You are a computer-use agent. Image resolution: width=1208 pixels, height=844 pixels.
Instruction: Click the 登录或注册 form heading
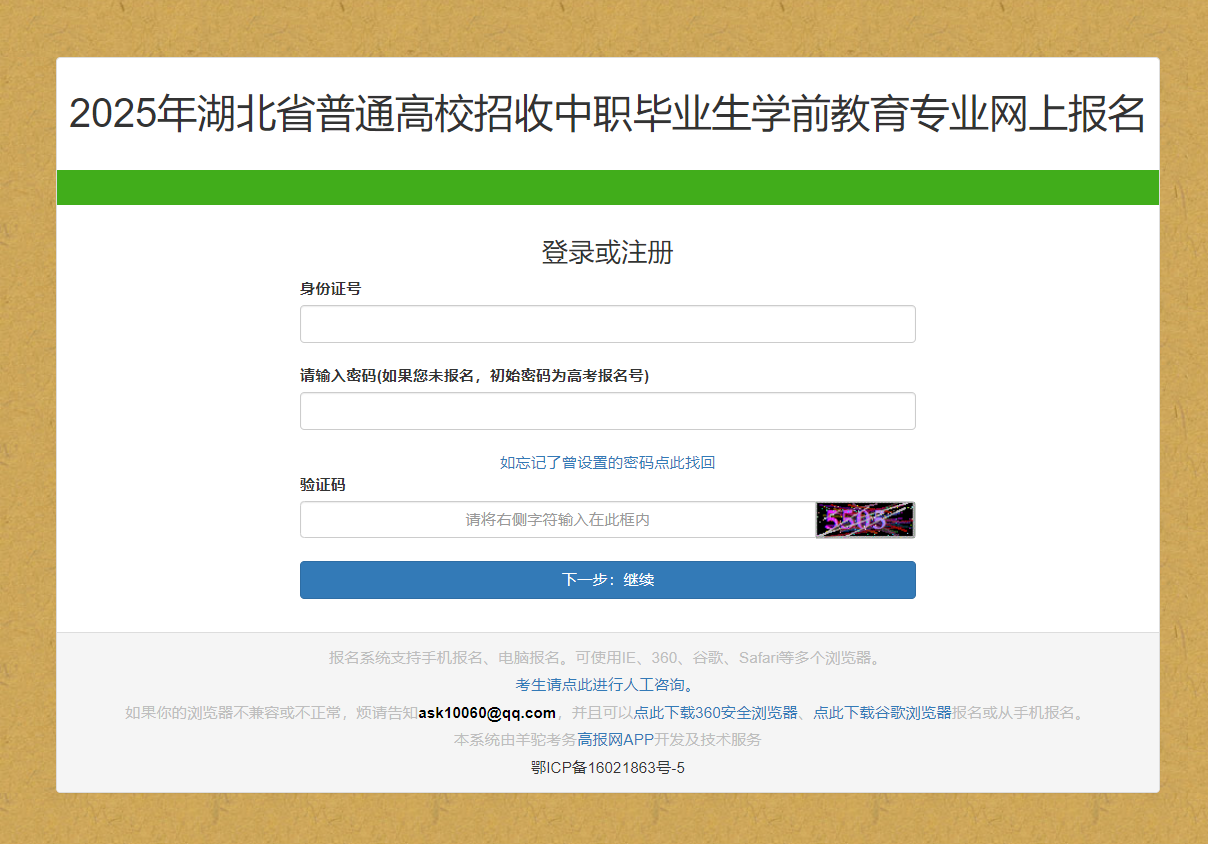coord(607,252)
